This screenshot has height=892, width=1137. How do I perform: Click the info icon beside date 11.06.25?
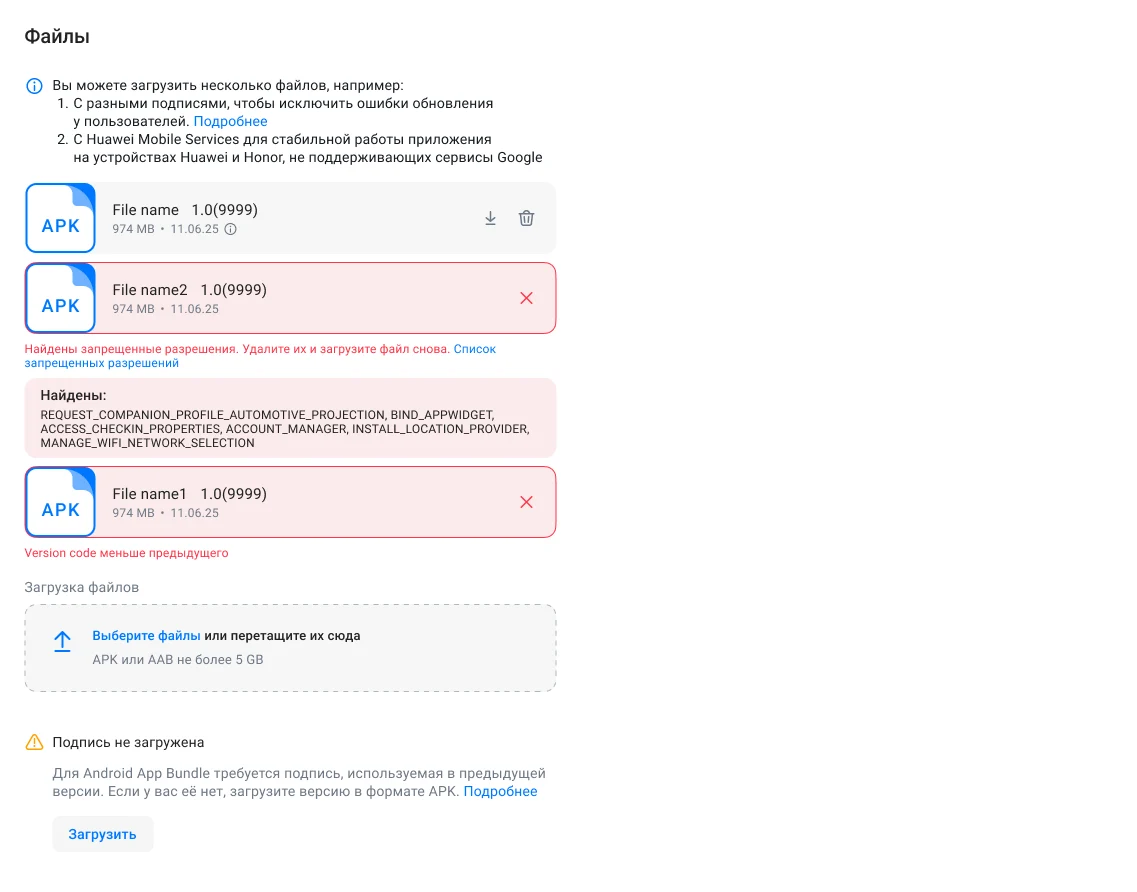(230, 229)
